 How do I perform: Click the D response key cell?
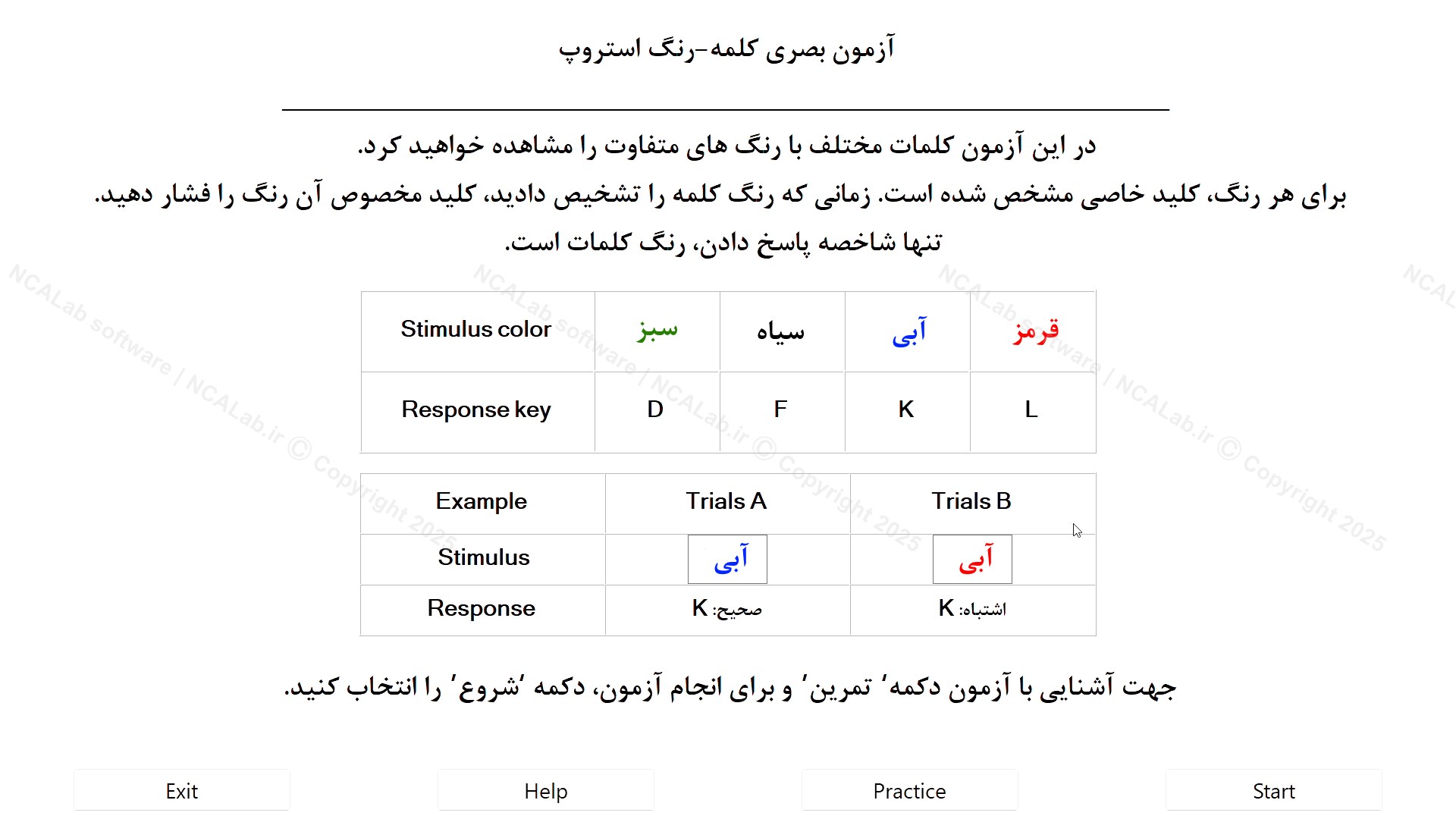tap(655, 409)
